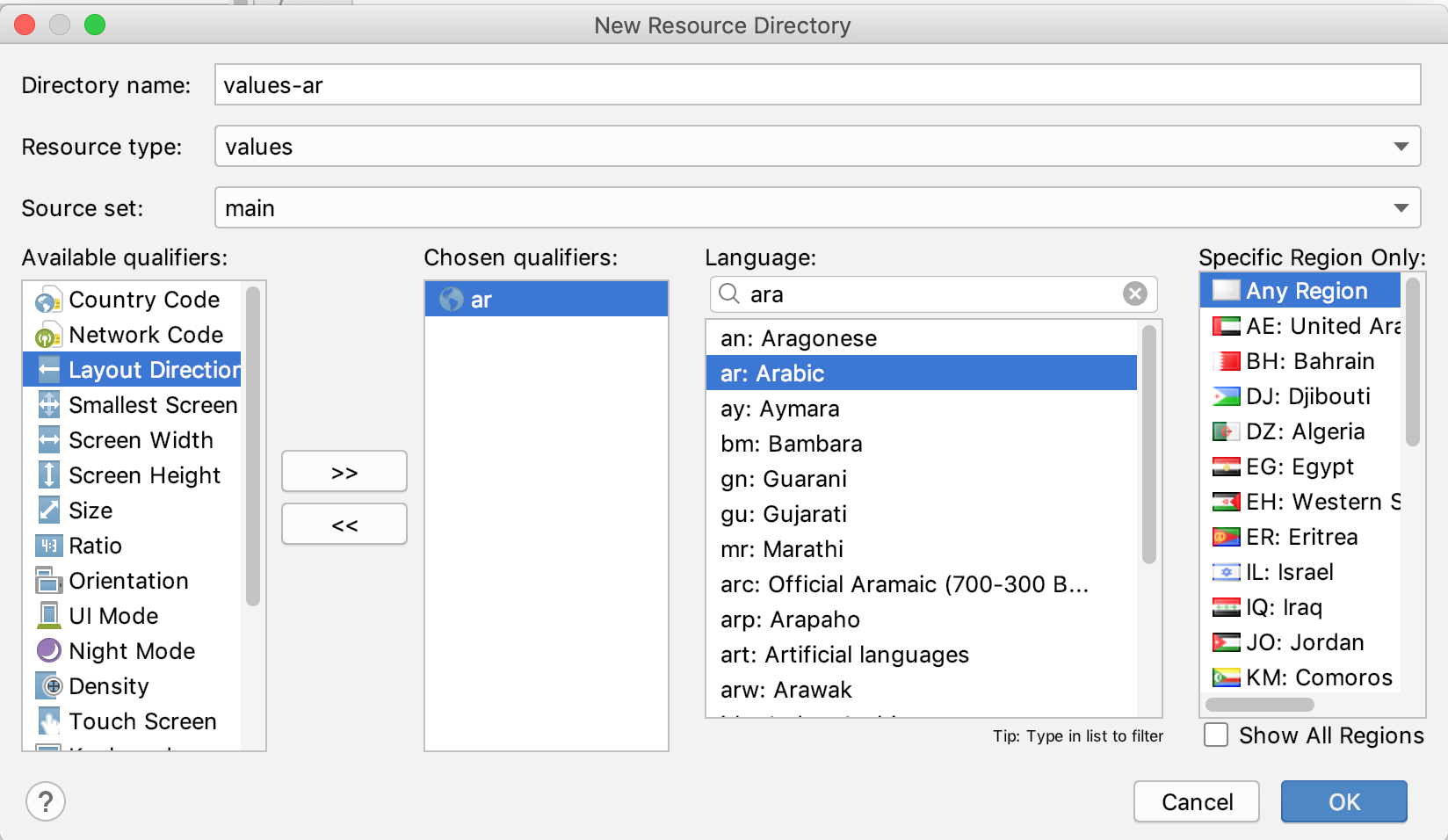The image size is (1448, 840).
Task: Select language gu: Gujarati
Action: 921,513
